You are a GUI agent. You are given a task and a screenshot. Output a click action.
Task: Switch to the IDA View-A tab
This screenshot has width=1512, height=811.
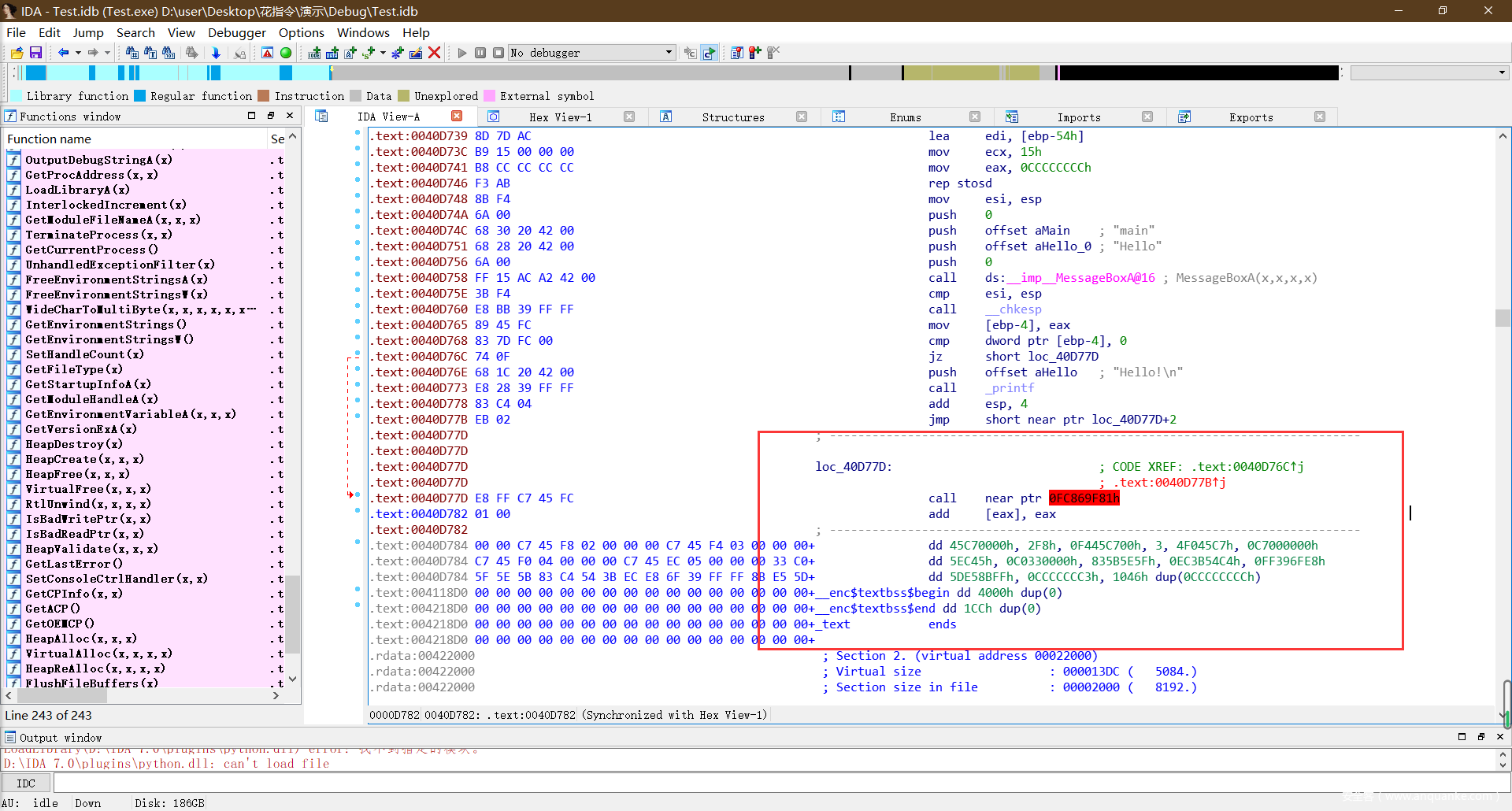pos(388,117)
